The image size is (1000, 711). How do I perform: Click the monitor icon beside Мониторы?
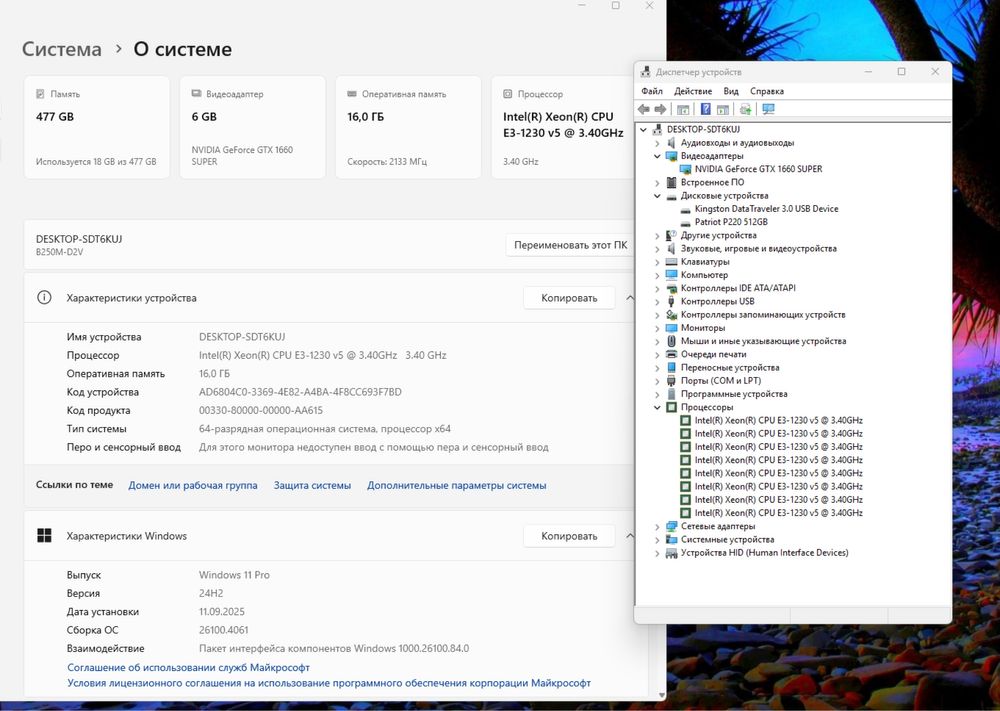(671, 328)
